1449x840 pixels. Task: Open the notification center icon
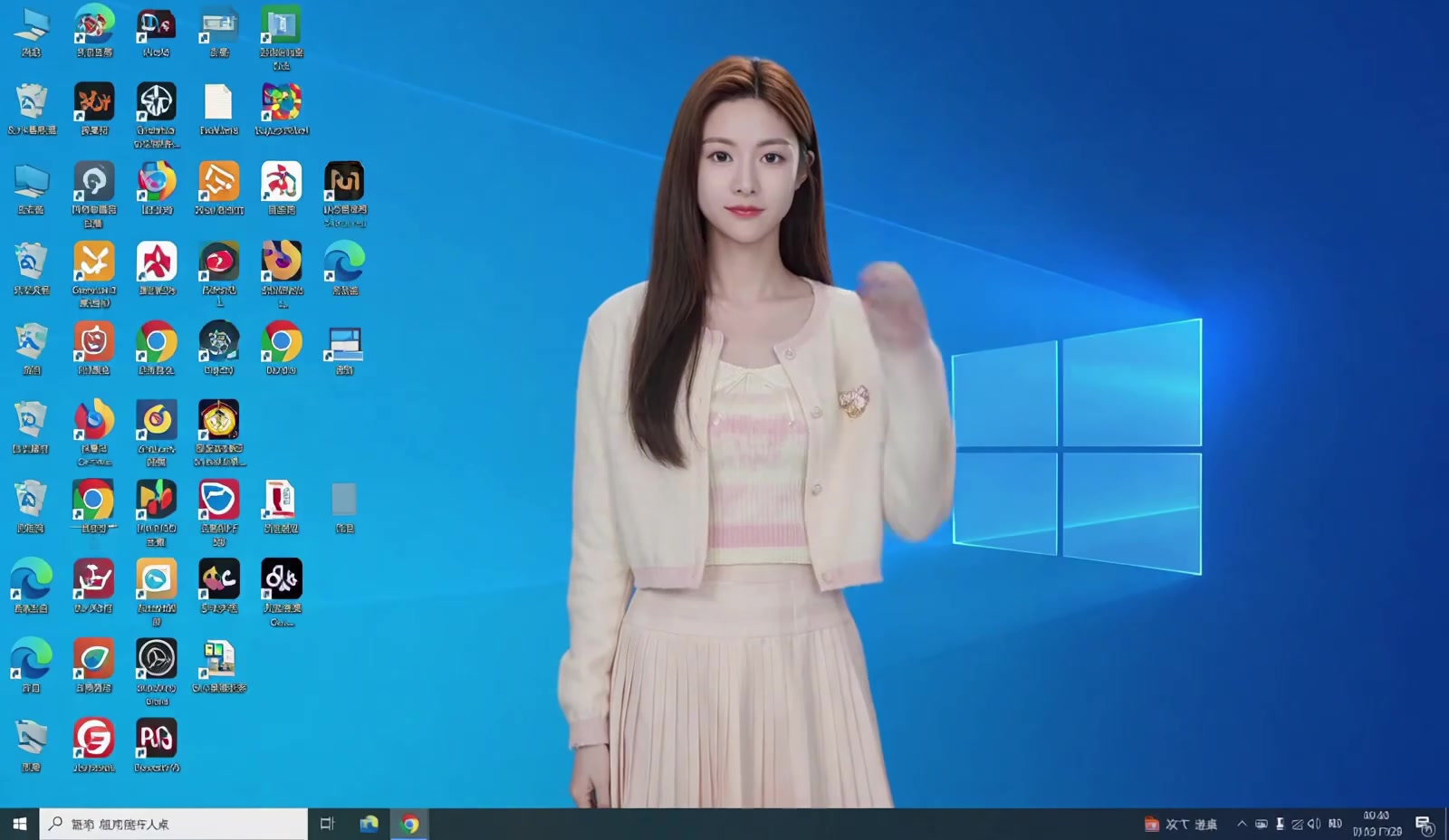tap(1425, 825)
